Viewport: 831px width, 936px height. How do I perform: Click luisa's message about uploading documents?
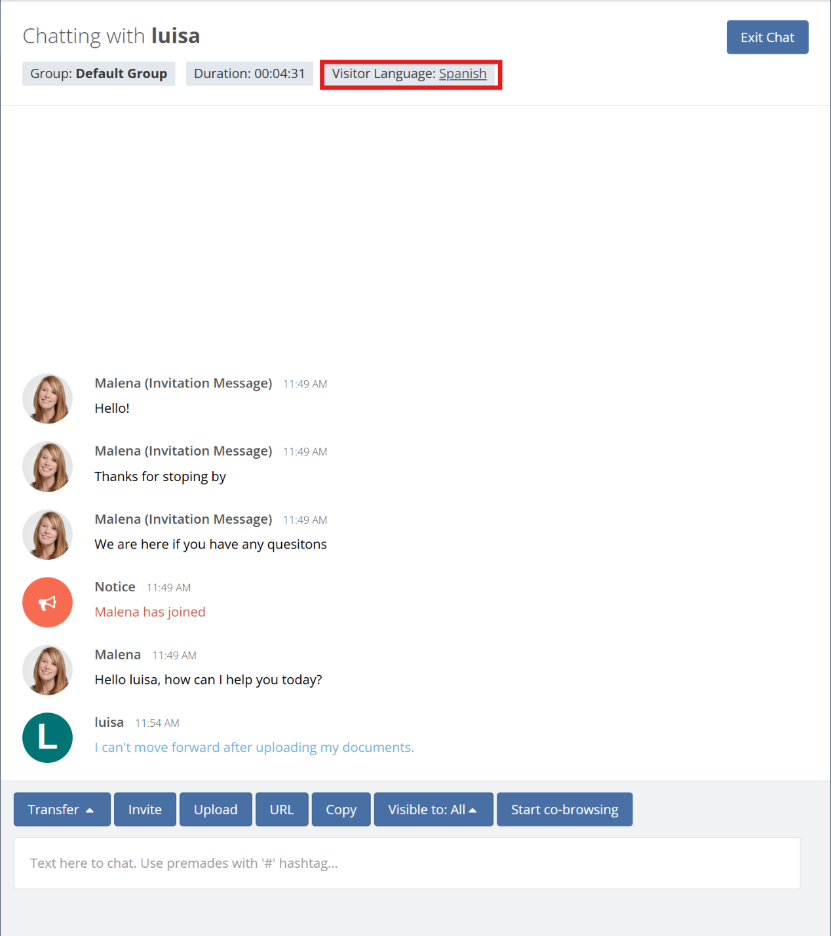(x=254, y=747)
